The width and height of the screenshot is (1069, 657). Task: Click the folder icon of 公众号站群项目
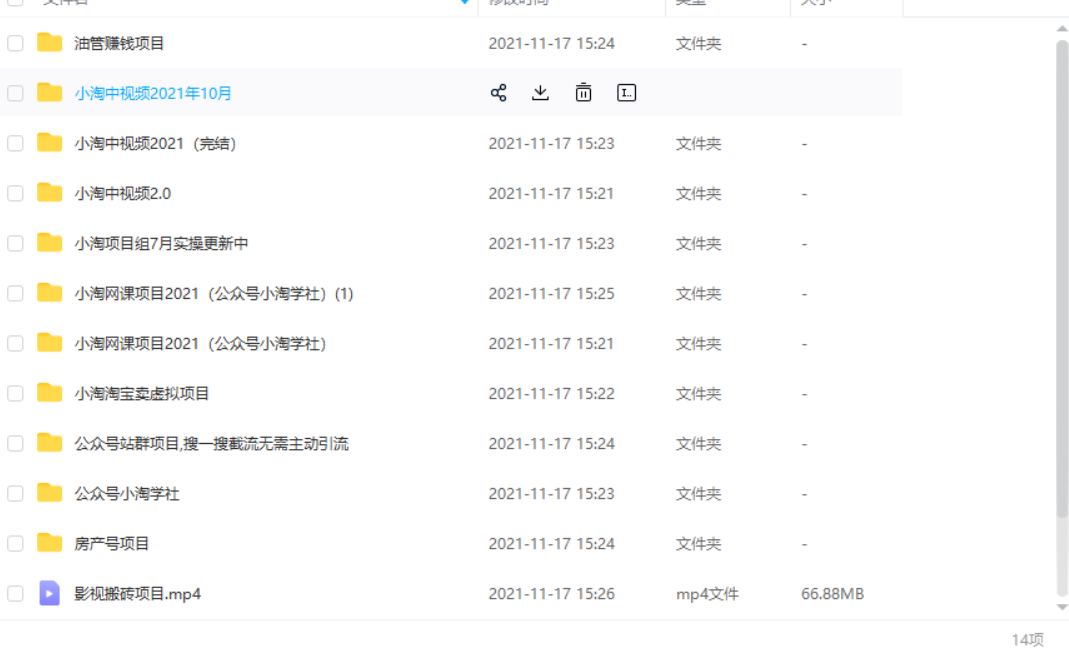click(x=49, y=443)
